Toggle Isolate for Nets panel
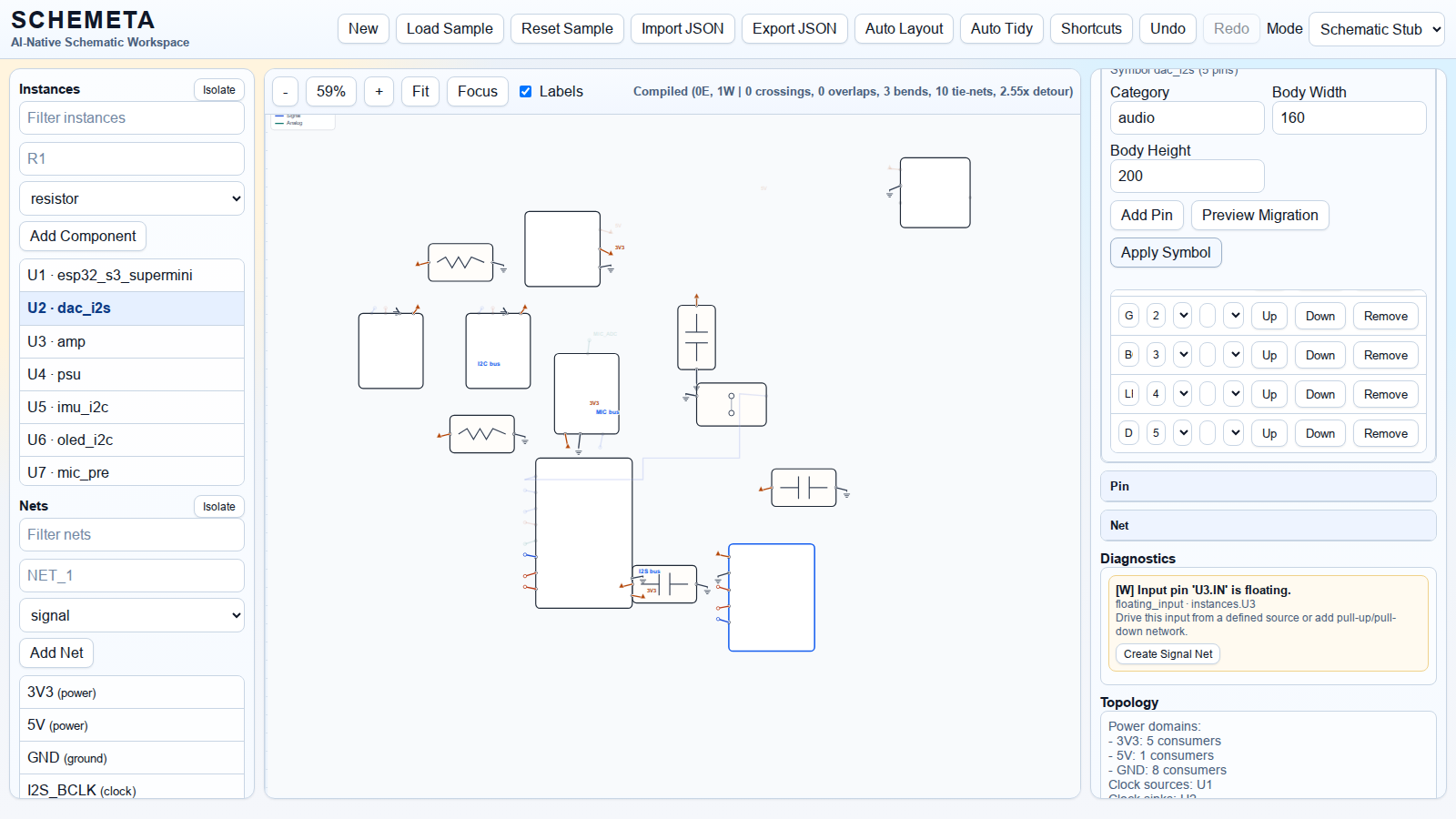The image size is (1456, 819). 218,507
